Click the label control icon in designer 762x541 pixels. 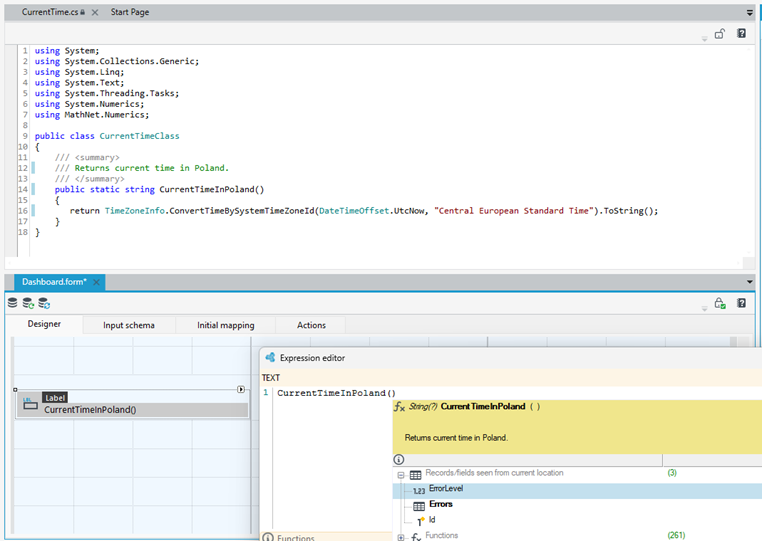coord(30,403)
